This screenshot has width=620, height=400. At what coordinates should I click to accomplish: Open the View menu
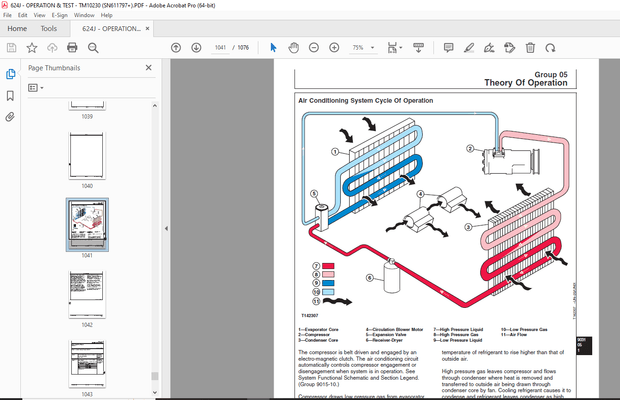click(x=39, y=15)
